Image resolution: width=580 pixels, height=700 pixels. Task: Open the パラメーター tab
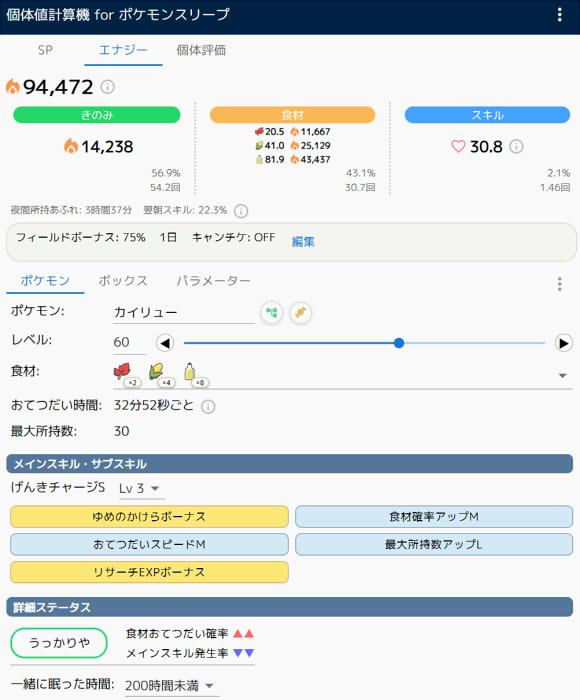pyautogui.click(x=213, y=280)
